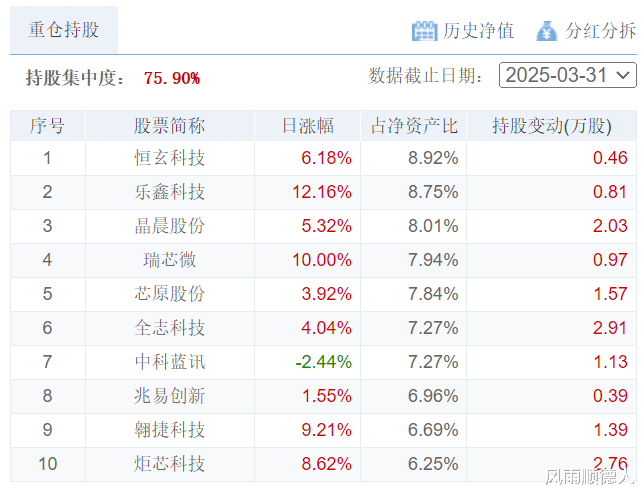
Task: Open stock 兆易创新
Action: point(170,396)
